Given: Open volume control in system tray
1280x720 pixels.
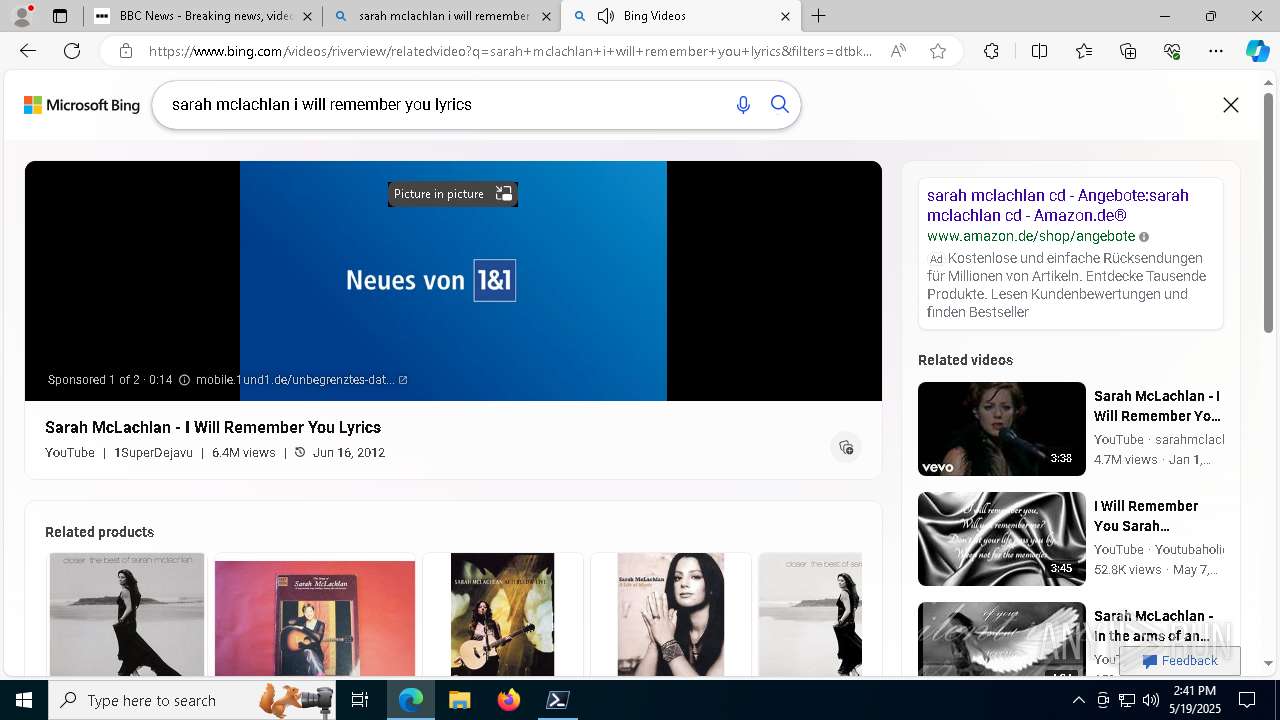Looking at the screenshot, I should [1151, 701].
